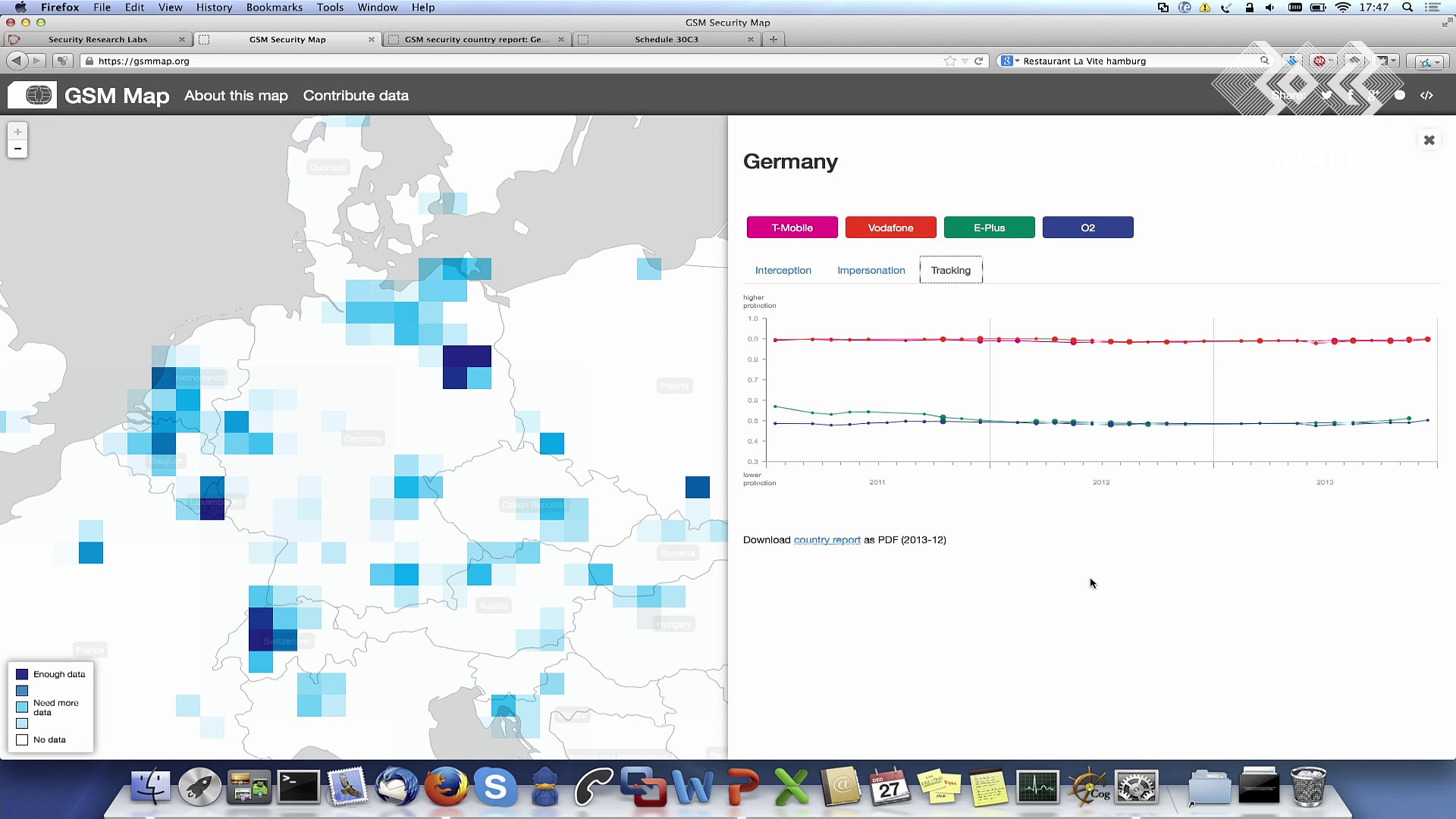This screenshot has height=819, width=1456.
Task: Toggle the Vodafone operator line
Action: point(891,227)
